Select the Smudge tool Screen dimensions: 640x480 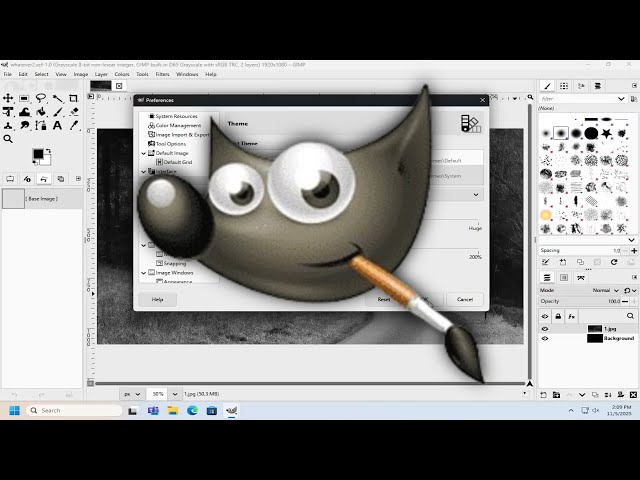tap(24, 125)
